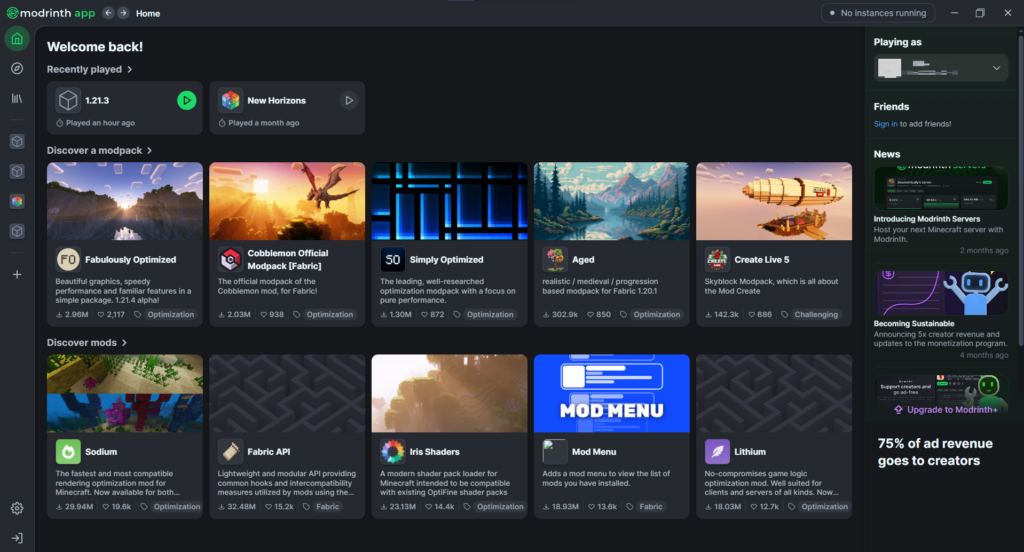The image size is (1024, 552).
Task: Open the Fabulously Optimized banner image
Action: (x=125, y=201)
